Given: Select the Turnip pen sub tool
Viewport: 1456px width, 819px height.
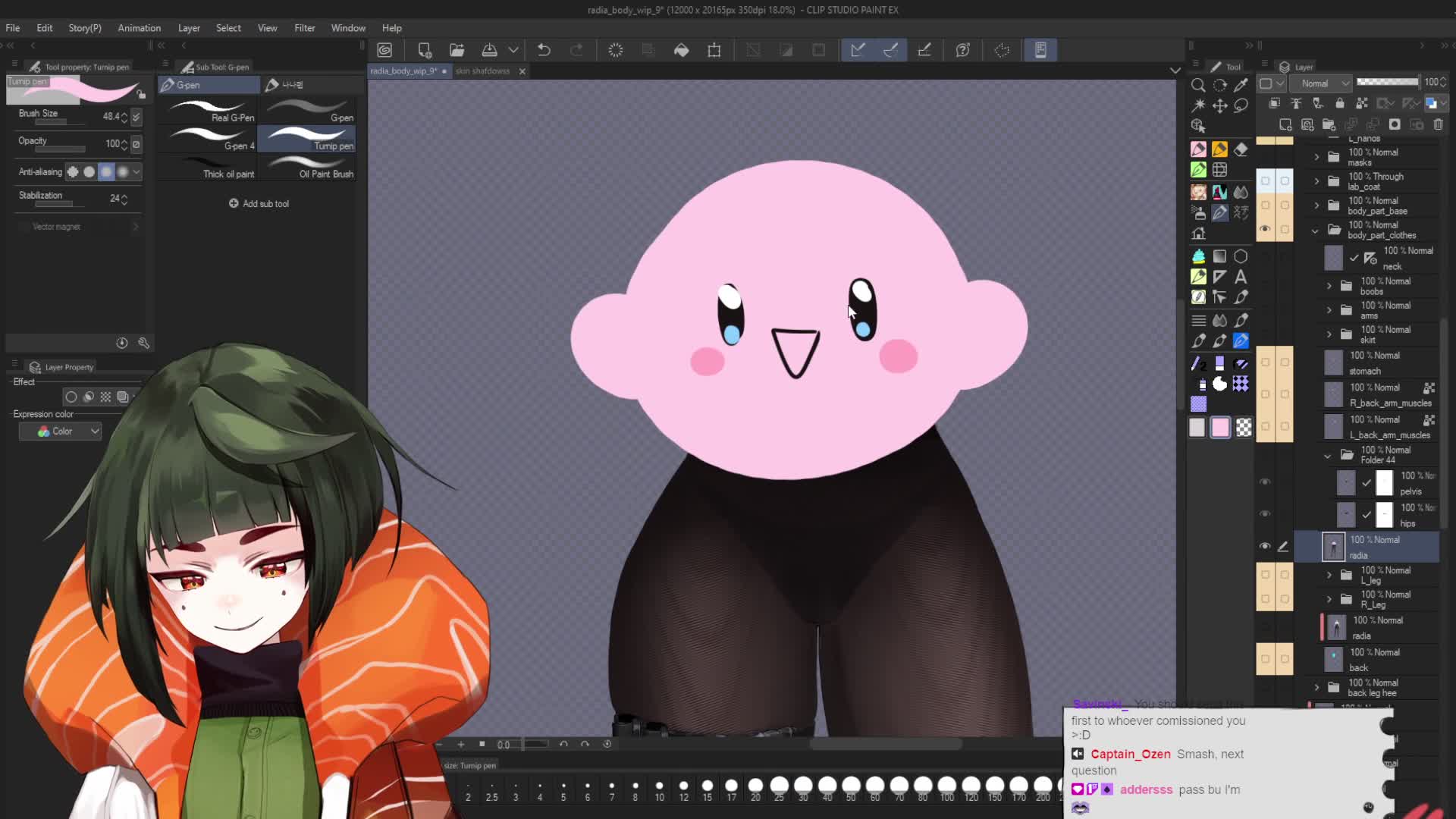Looking at the screenshot, I should pyautogui.click(x=307, y=139).
